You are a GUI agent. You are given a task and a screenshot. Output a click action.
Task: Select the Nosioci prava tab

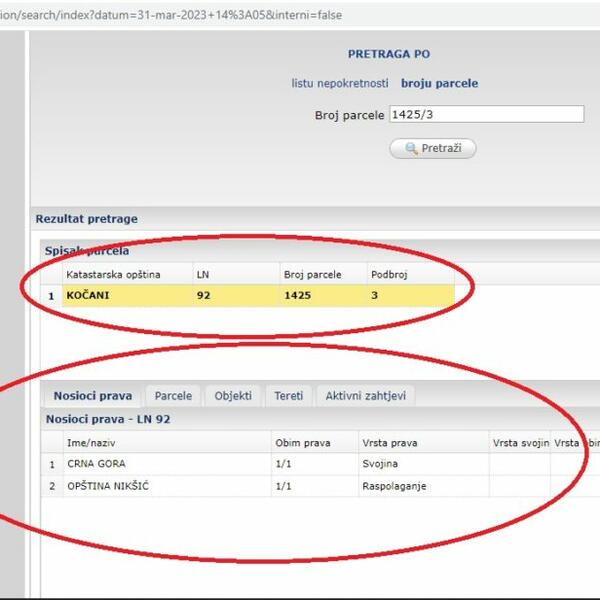(x=92, y=396)
